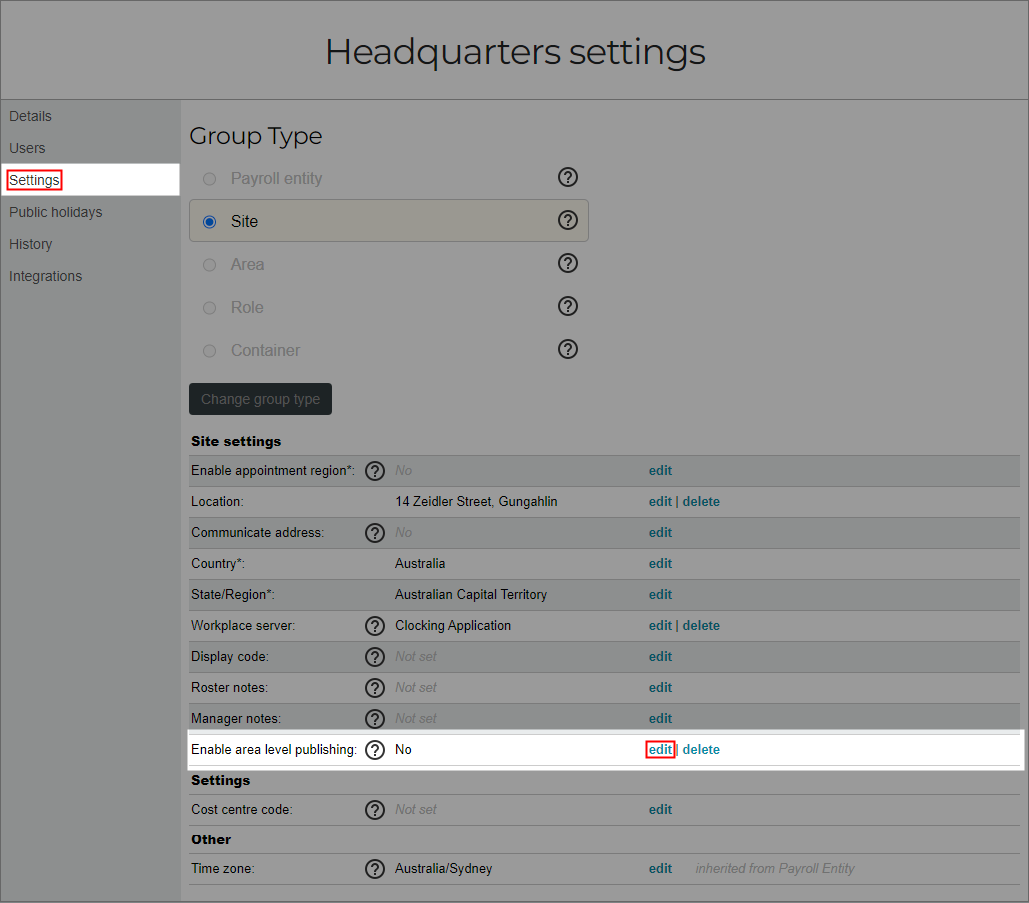Click the '14 Zeidler Street, Gungahlin' location value
The image size is (1029, 903).
point(476,501)
